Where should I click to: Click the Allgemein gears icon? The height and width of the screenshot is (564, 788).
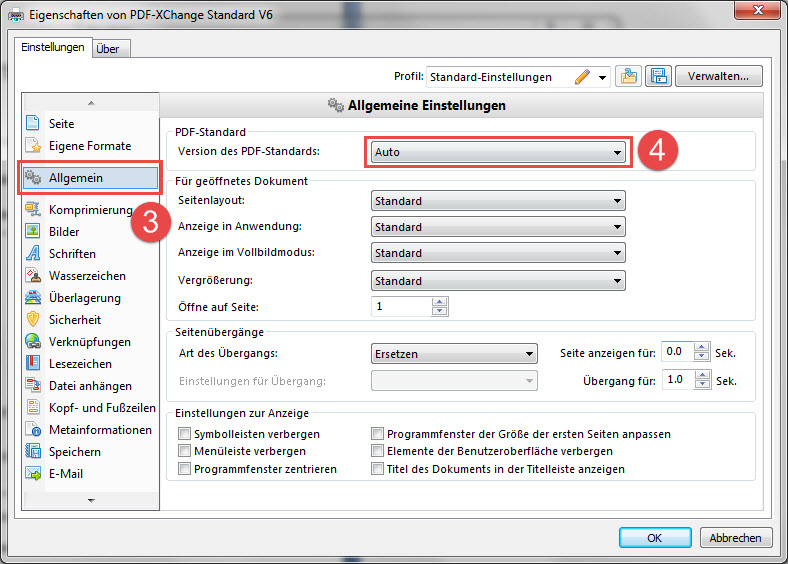point(33,177)
